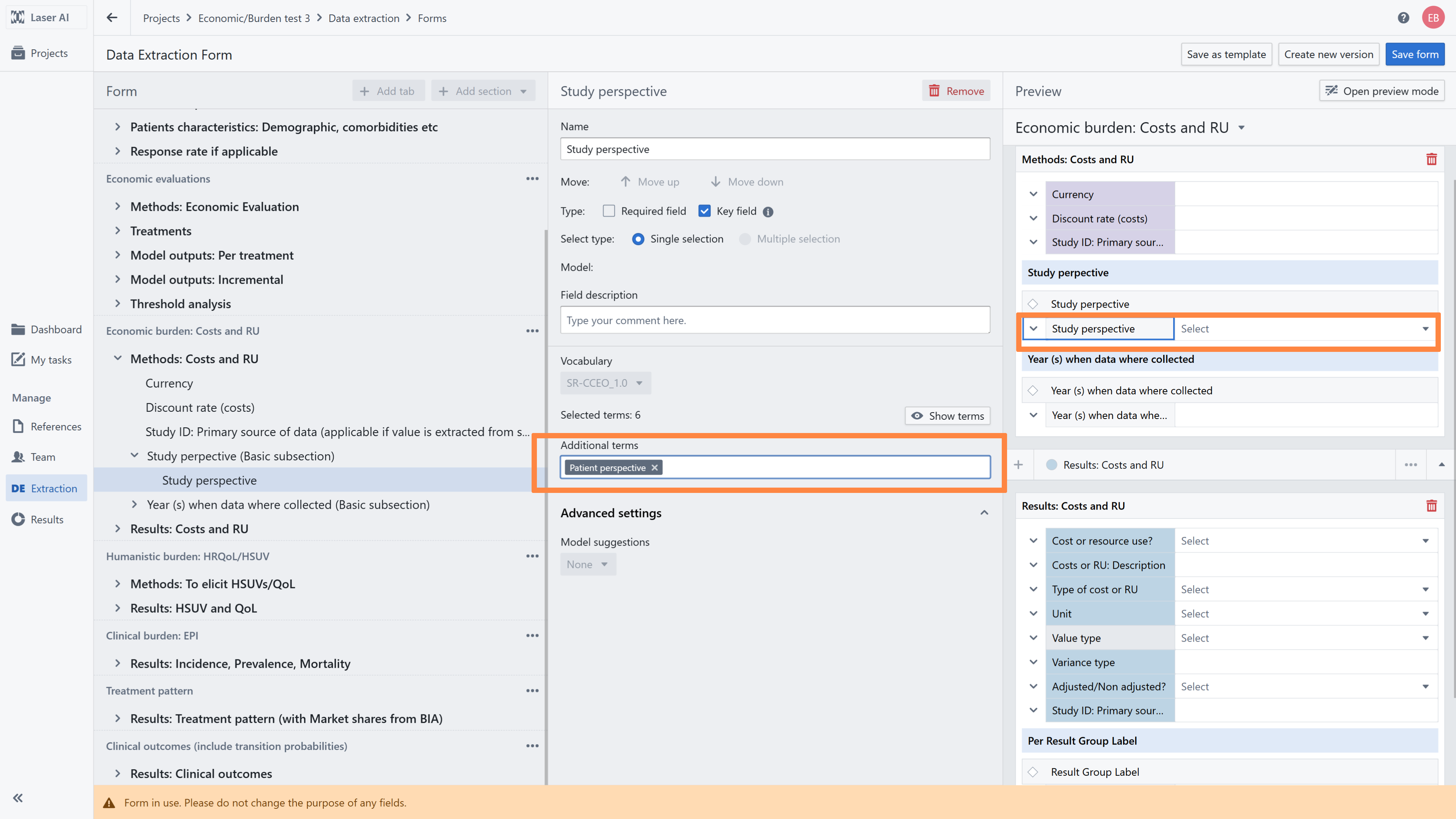
Task: Open Study perspective Select dropdown in preview
Action: (x=1305, y=328)
